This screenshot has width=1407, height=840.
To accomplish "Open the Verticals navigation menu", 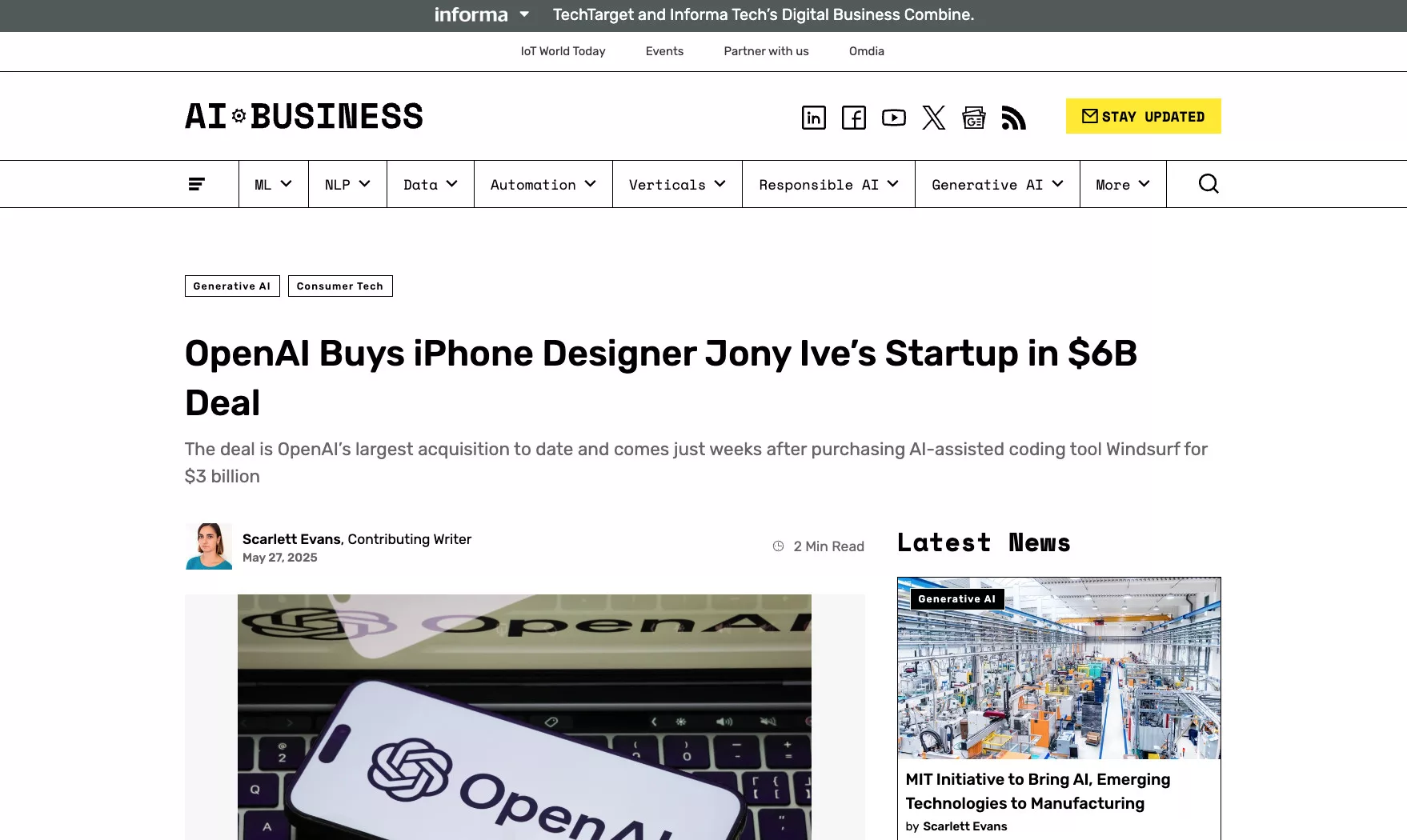I will (x=677, y=184).
